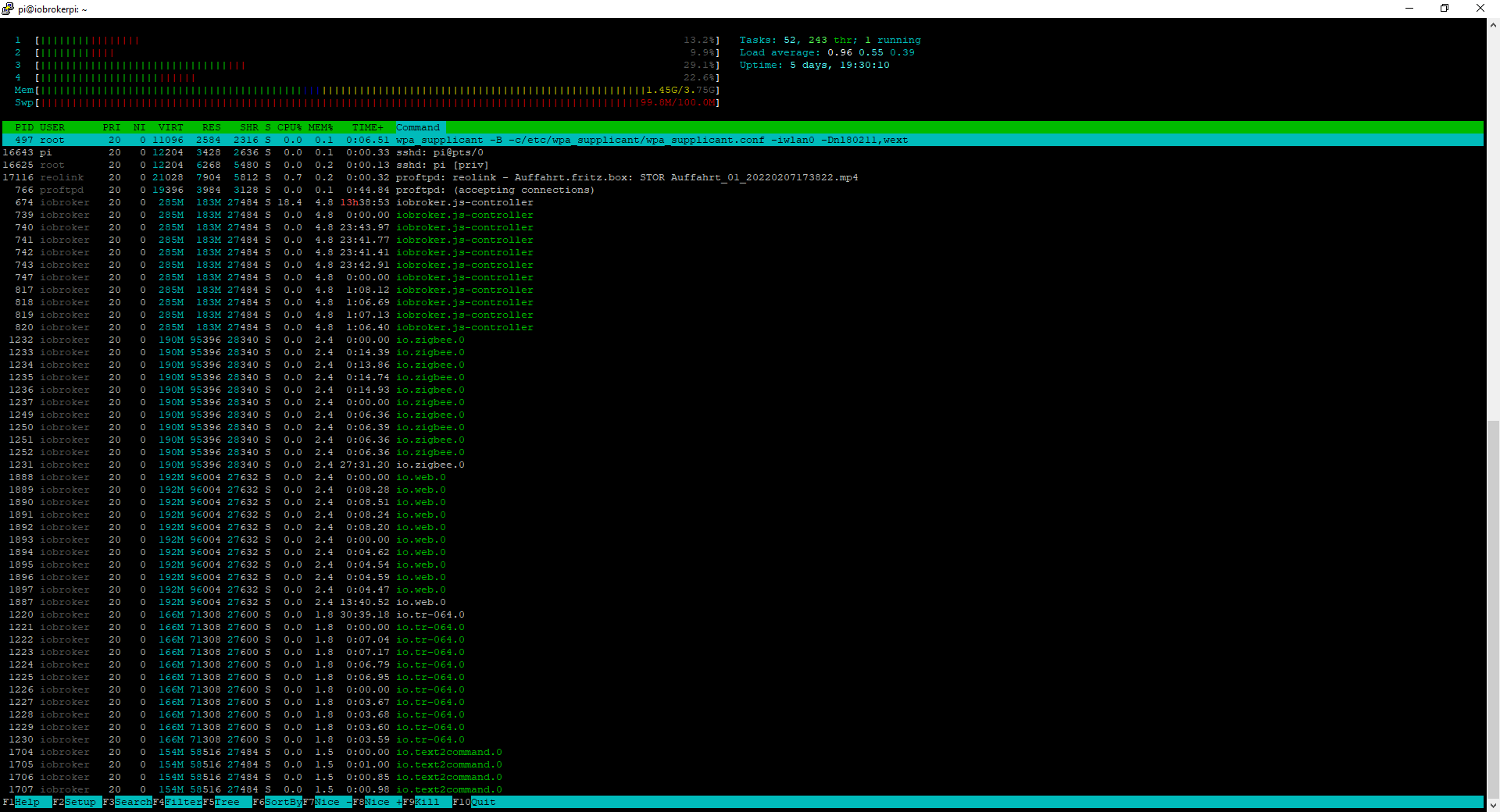Sort by MEM% column header
Viewport: 1500px width, 812px height.
[x=320, y=127]
